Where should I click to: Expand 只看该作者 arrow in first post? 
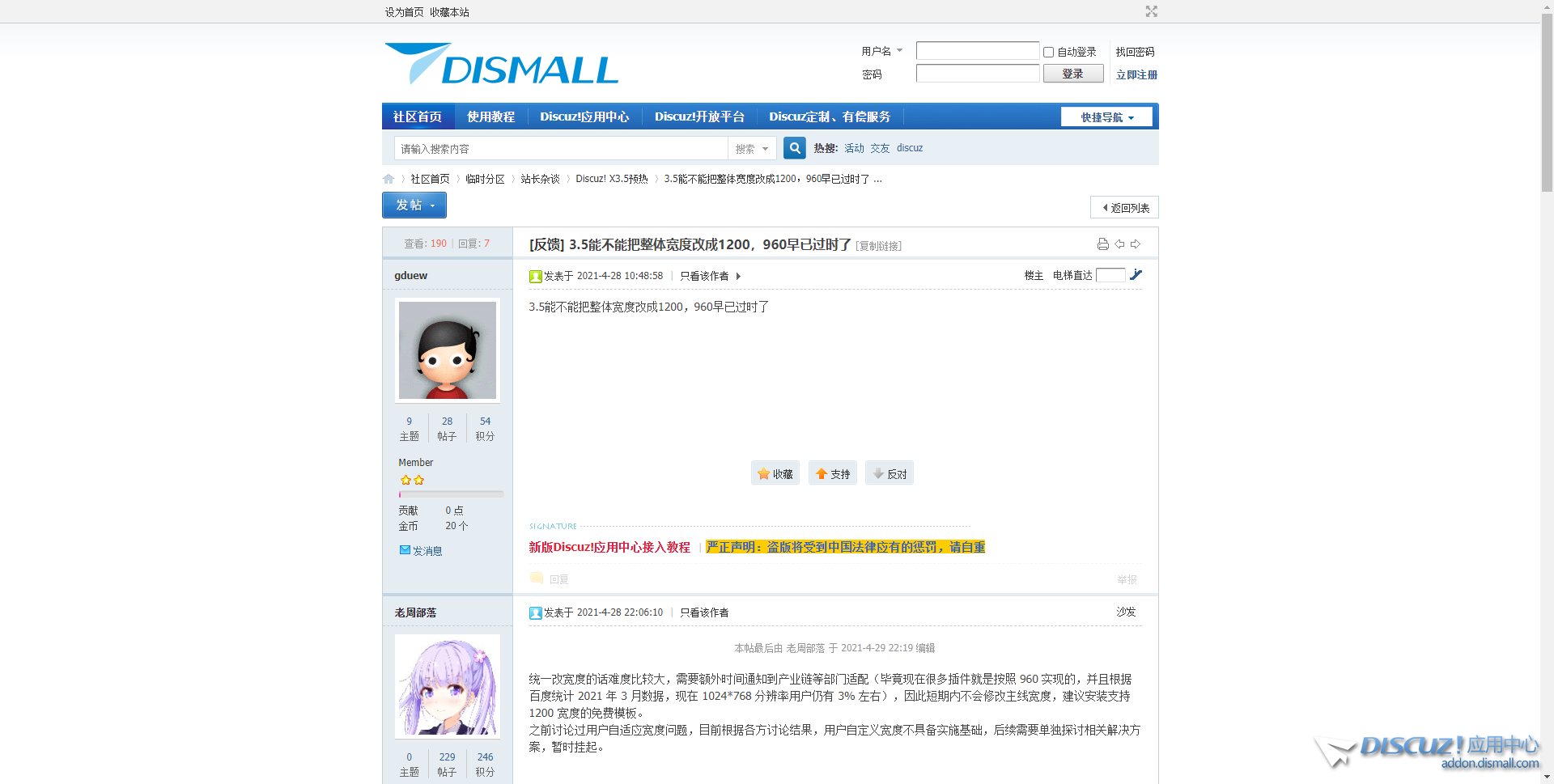point(738,276)
